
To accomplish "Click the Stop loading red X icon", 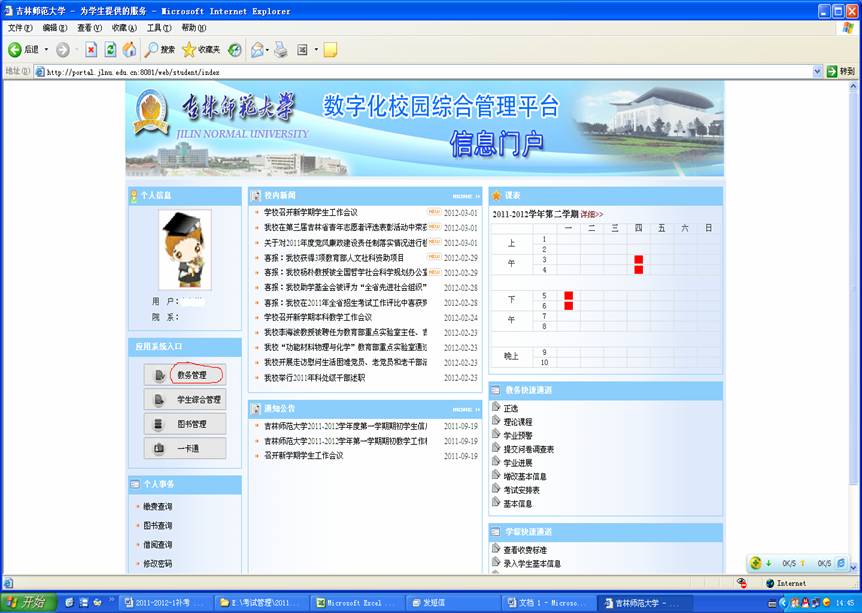I will (x=91, y=49).
